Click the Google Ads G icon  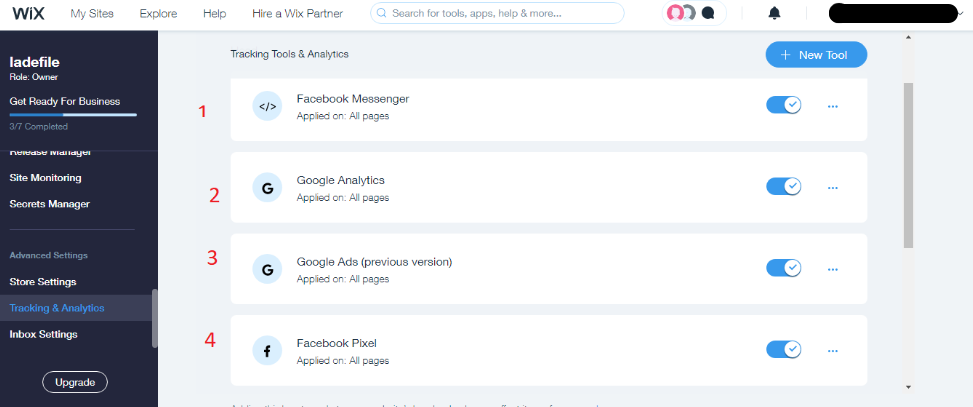click(x=267, y=269)
